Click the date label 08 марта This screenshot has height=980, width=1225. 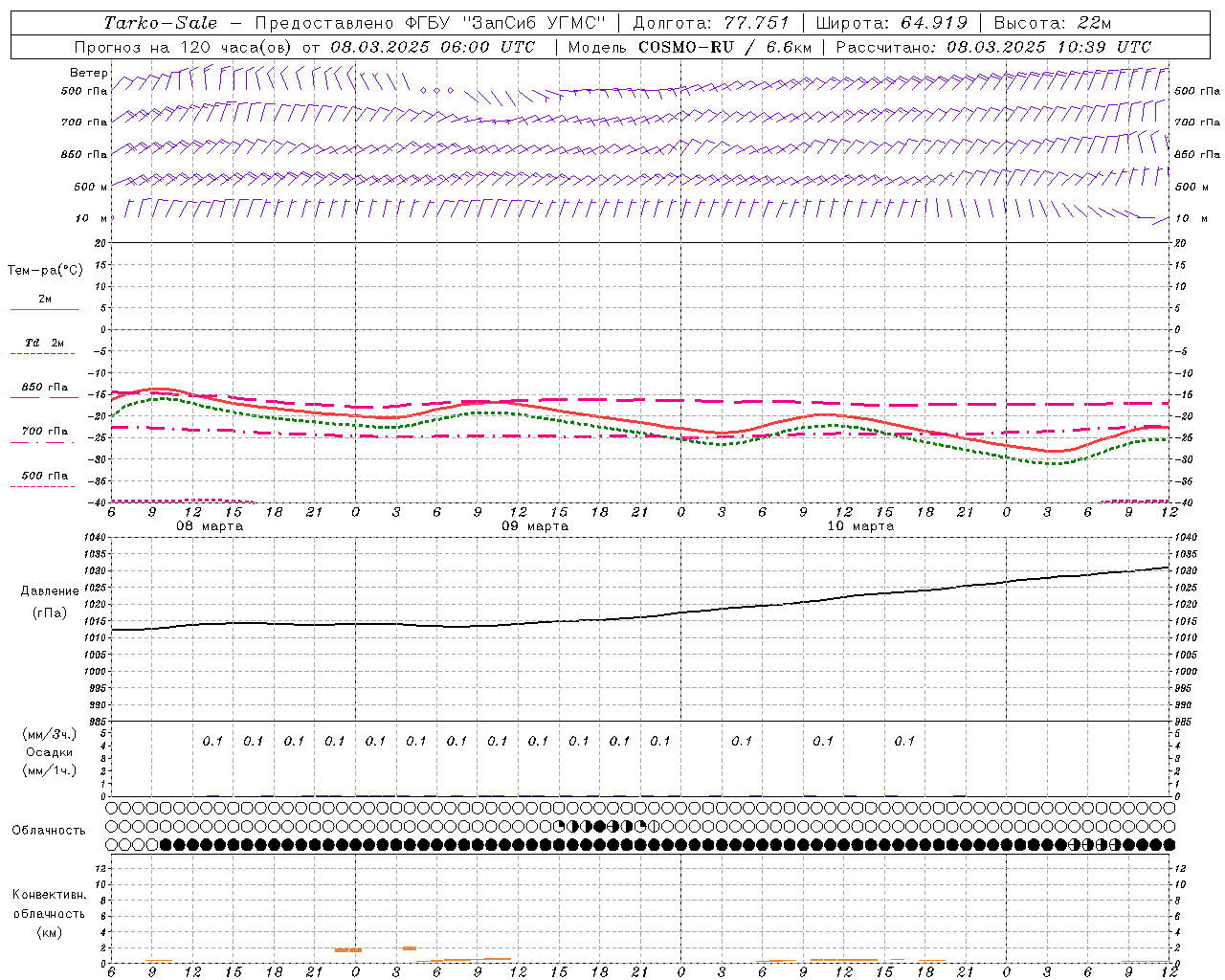[x=210, y=526]
